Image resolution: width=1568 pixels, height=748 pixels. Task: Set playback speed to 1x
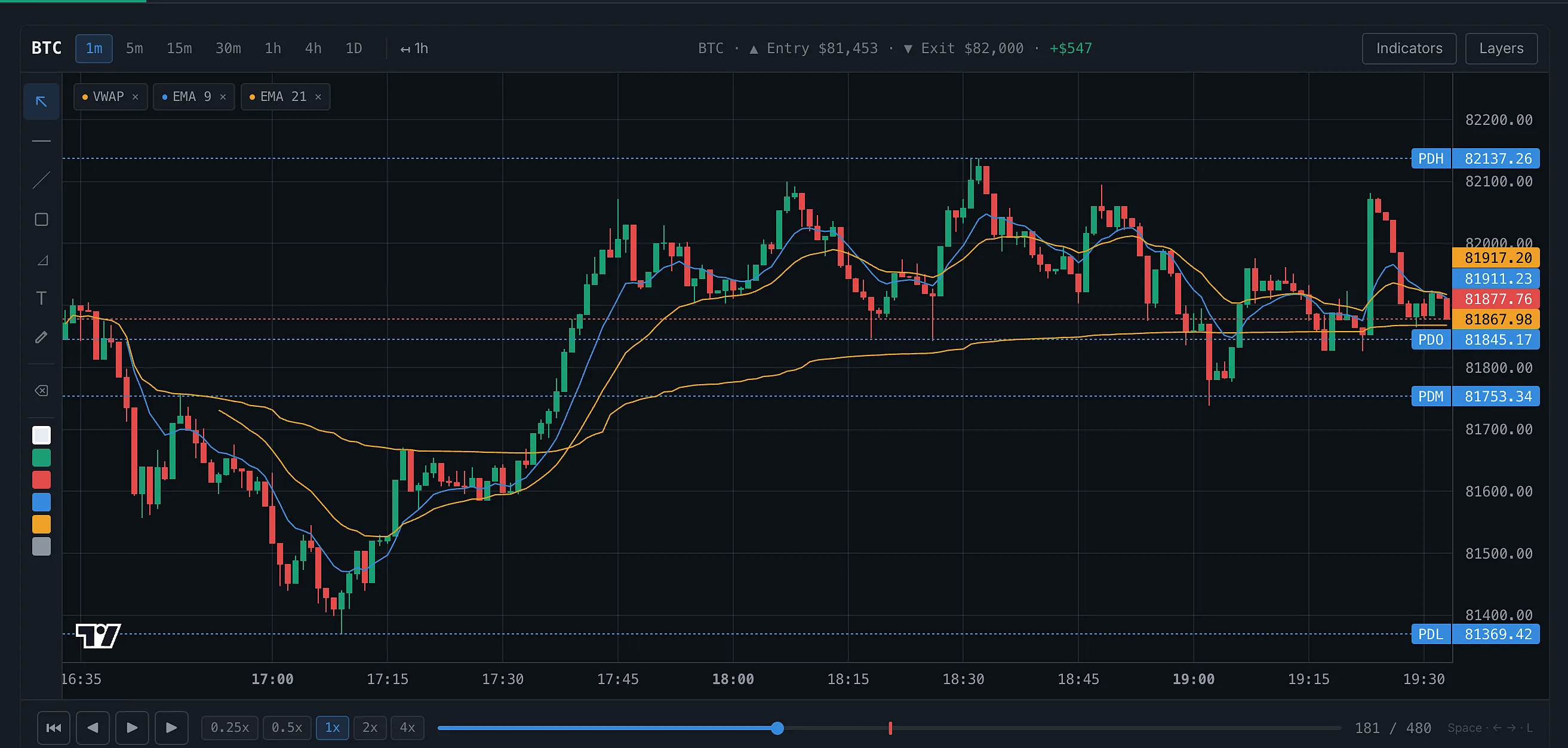[x=333, y=728]
